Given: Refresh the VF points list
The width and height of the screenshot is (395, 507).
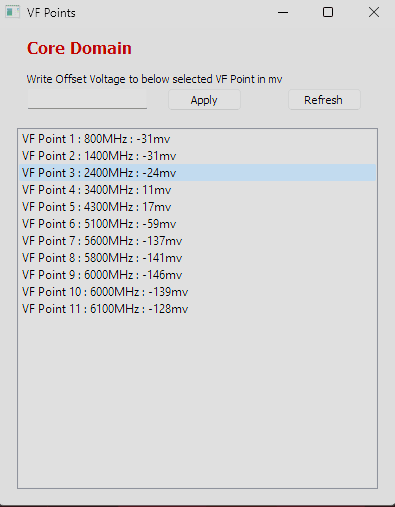Looking at the screenshot, I should (324, 100).
